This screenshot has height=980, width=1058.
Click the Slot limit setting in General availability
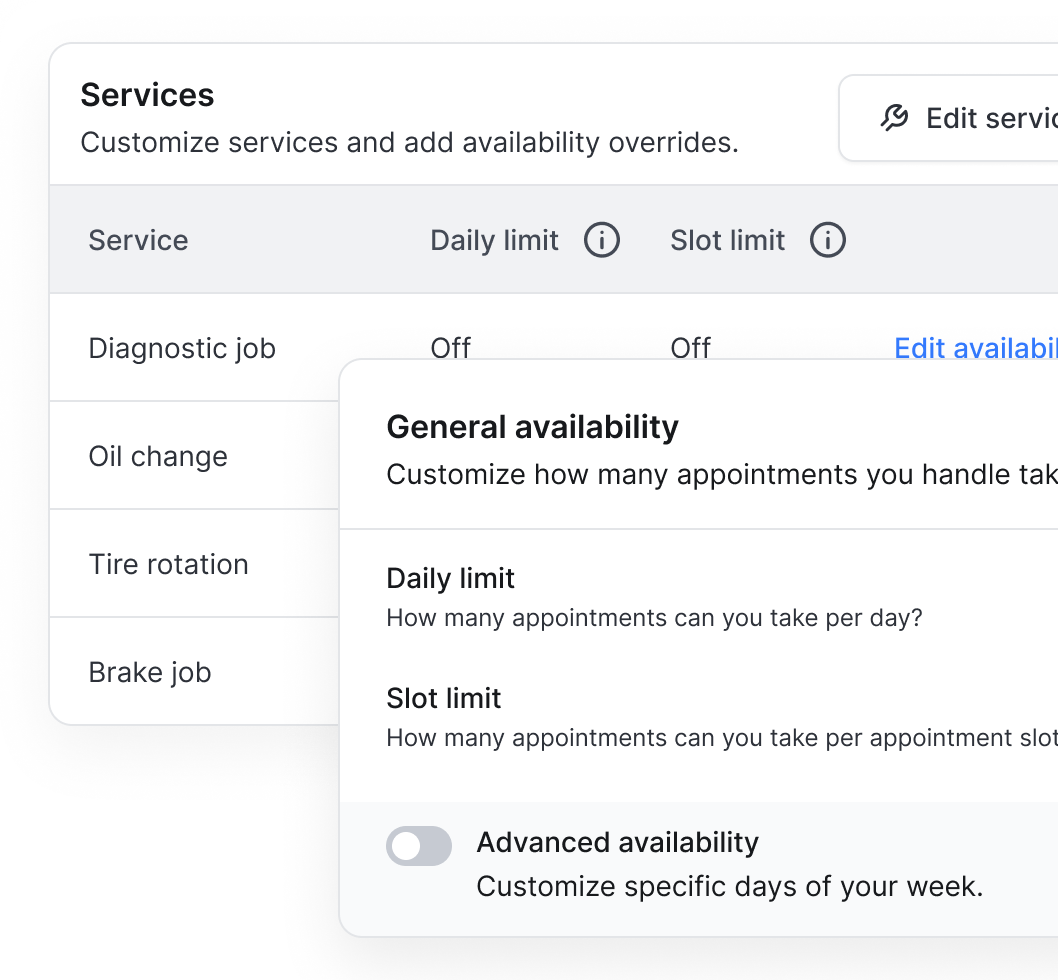[x=443, y=698]
